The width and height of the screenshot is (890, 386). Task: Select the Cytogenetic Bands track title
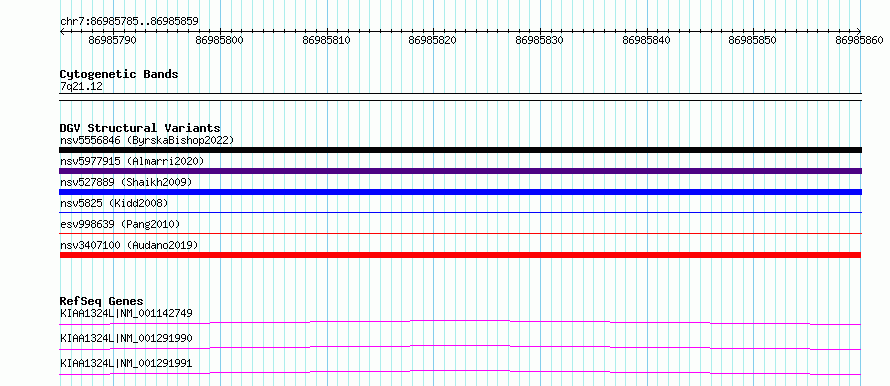[119, 74]
